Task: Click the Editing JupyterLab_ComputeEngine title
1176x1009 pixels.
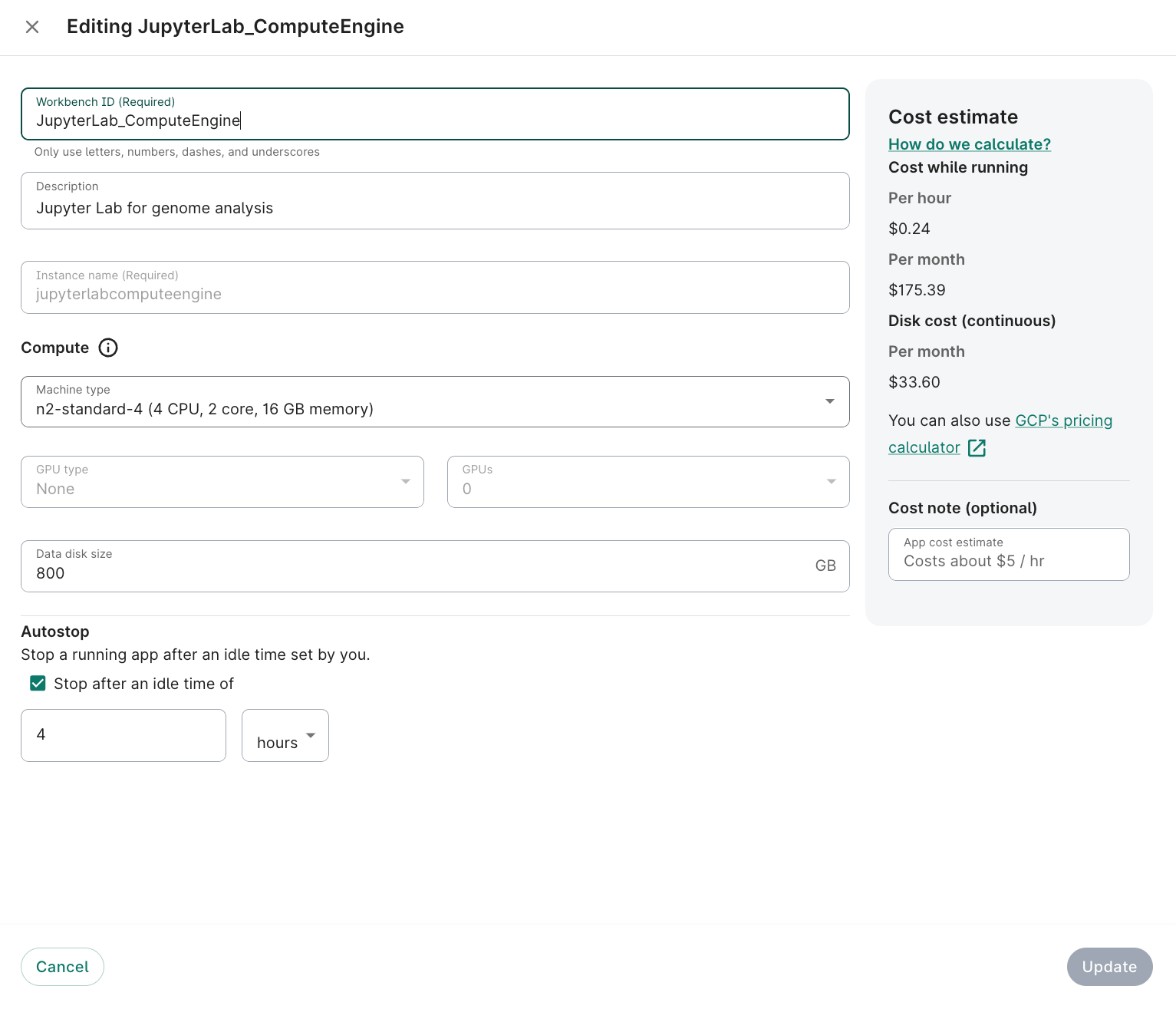Action: 236,27
